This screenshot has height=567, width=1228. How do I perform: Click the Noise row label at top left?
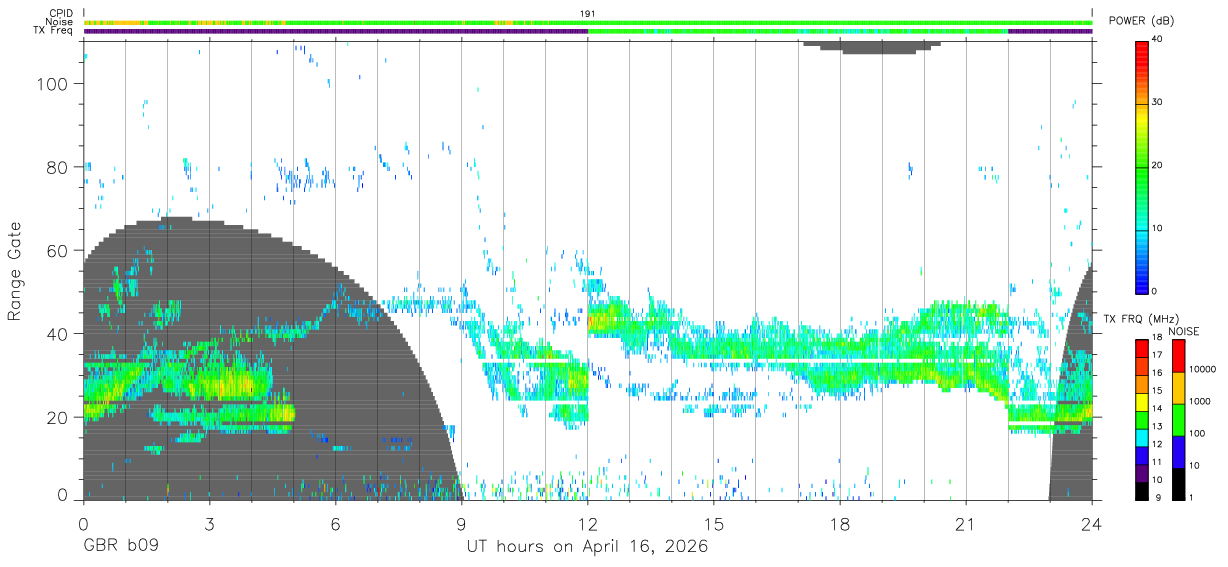pos(60,22)
